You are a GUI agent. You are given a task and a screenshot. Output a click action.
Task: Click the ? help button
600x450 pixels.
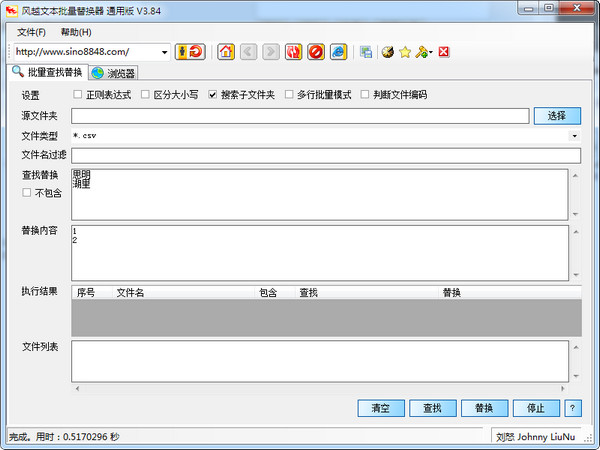pos(573,408)
